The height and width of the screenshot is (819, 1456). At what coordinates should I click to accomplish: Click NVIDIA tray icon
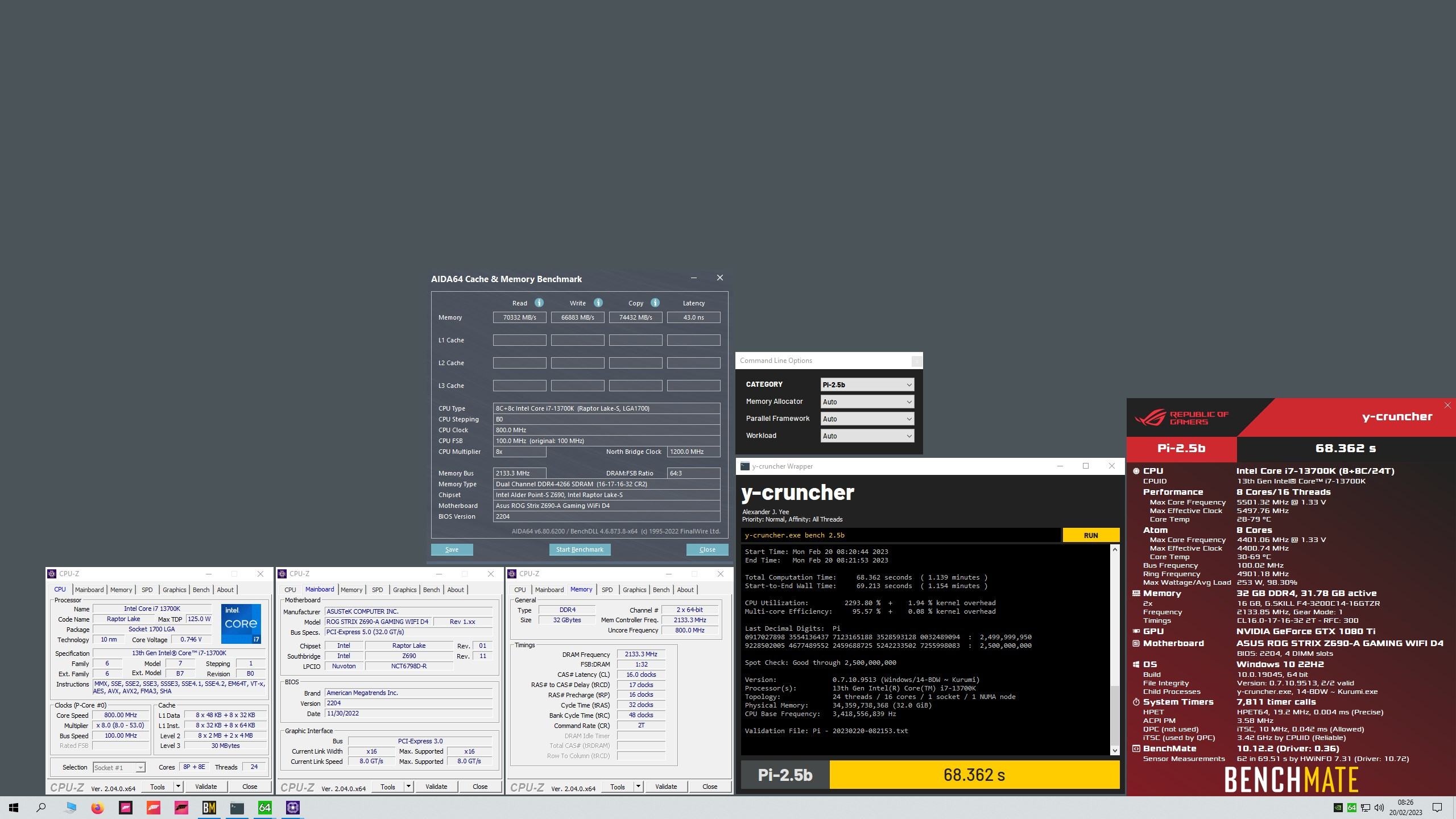coord(1338,808)
